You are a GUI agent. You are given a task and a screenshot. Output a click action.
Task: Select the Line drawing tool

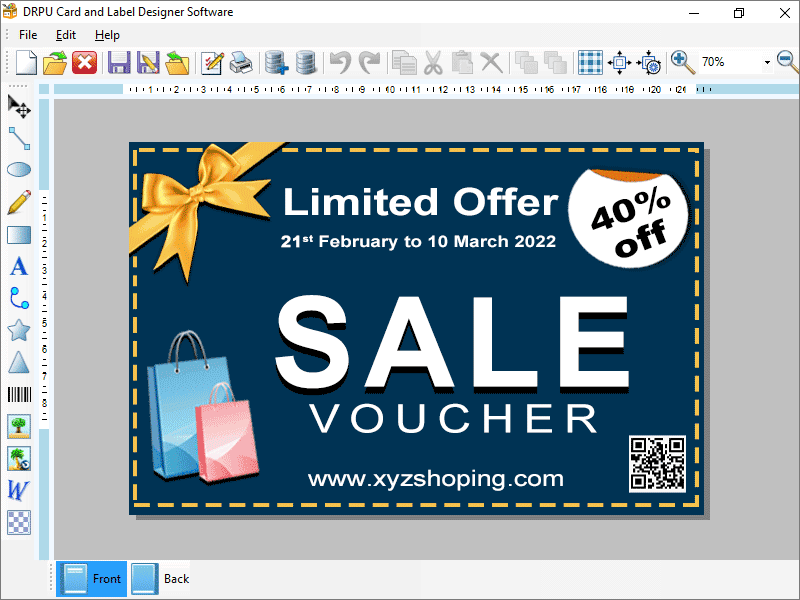19,138
